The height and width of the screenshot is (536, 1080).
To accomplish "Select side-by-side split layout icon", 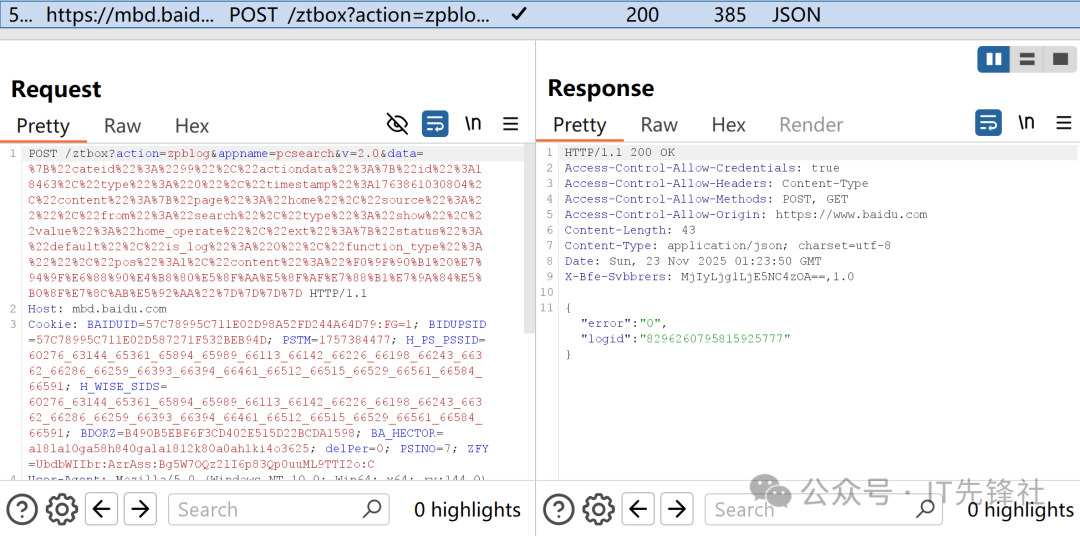I will (x=994, y=59).
